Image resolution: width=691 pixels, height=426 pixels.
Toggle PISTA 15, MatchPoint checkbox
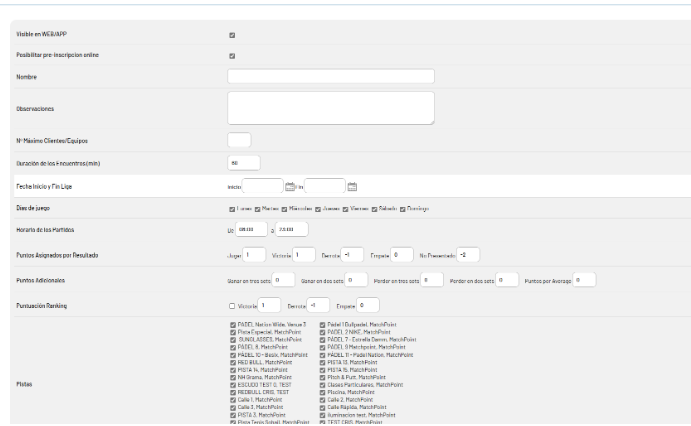[x=323, y=370]
